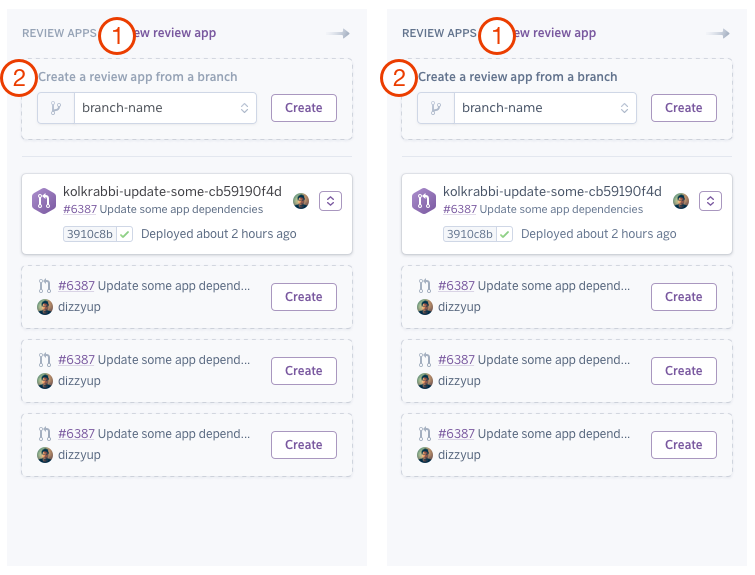The image size is (755, 575).
Task: Click 'Deployed about 2 hours ago' in right panel
Action: (599, 234)
